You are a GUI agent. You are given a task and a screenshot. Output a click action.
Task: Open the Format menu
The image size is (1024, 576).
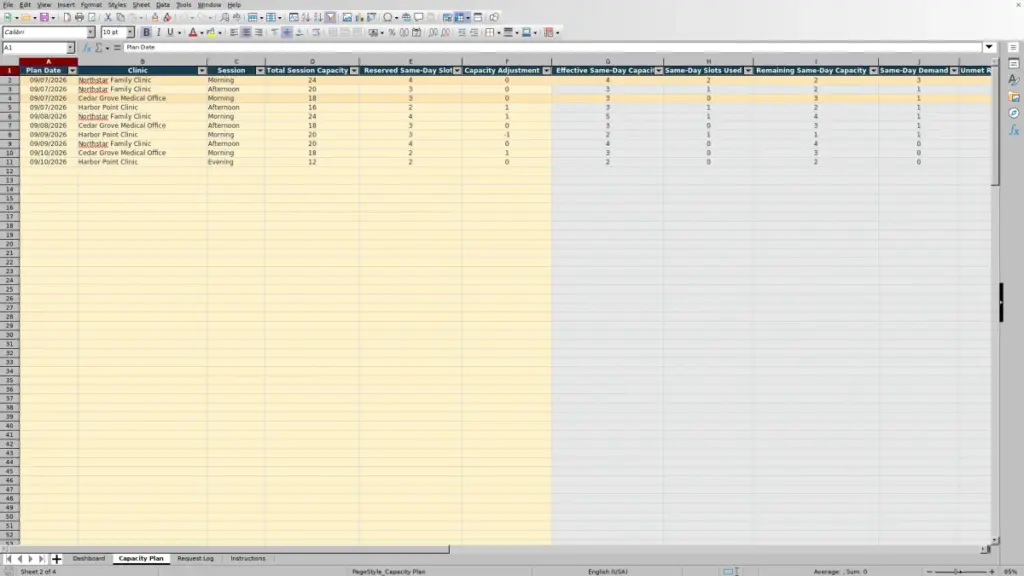tap(91, 5)
